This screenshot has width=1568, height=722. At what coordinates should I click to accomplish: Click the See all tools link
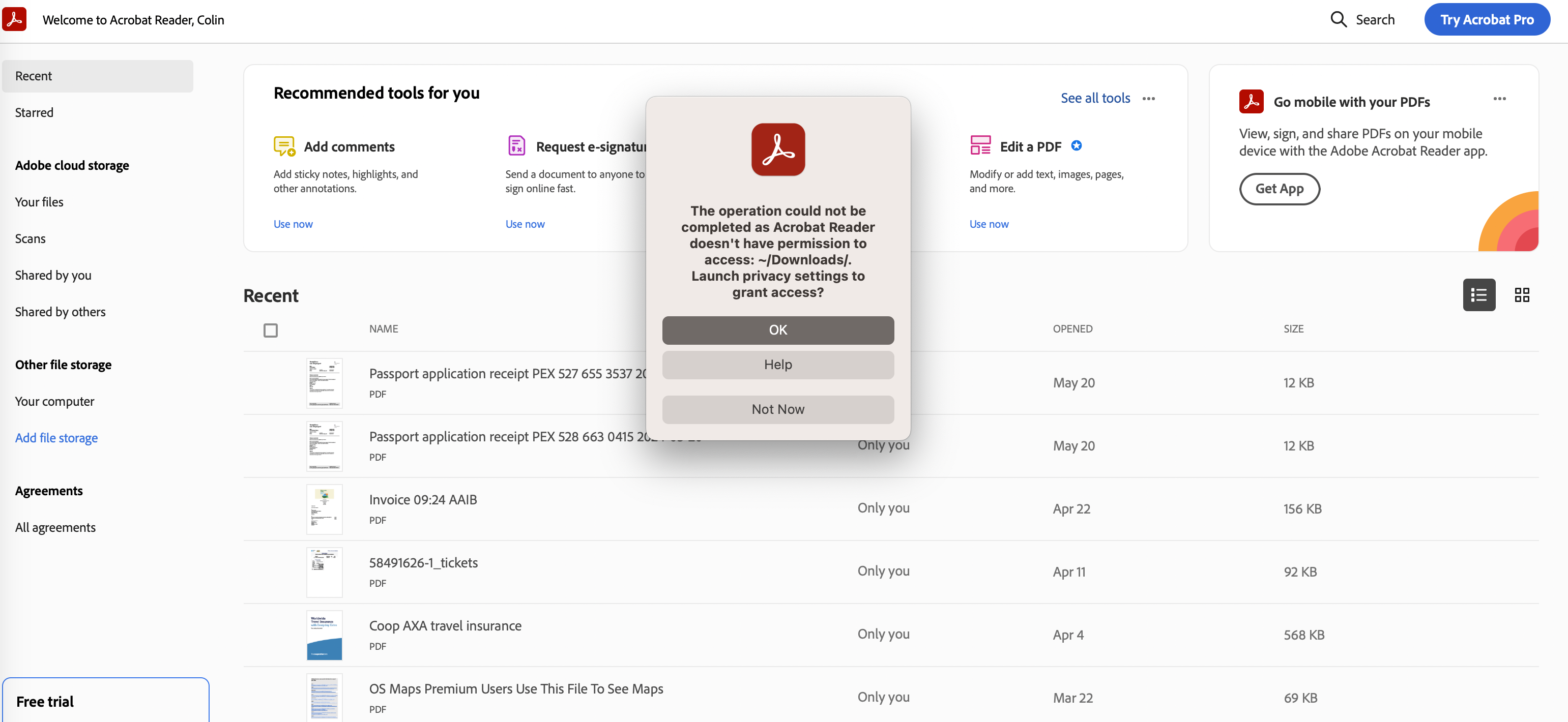click(1095, 99)
